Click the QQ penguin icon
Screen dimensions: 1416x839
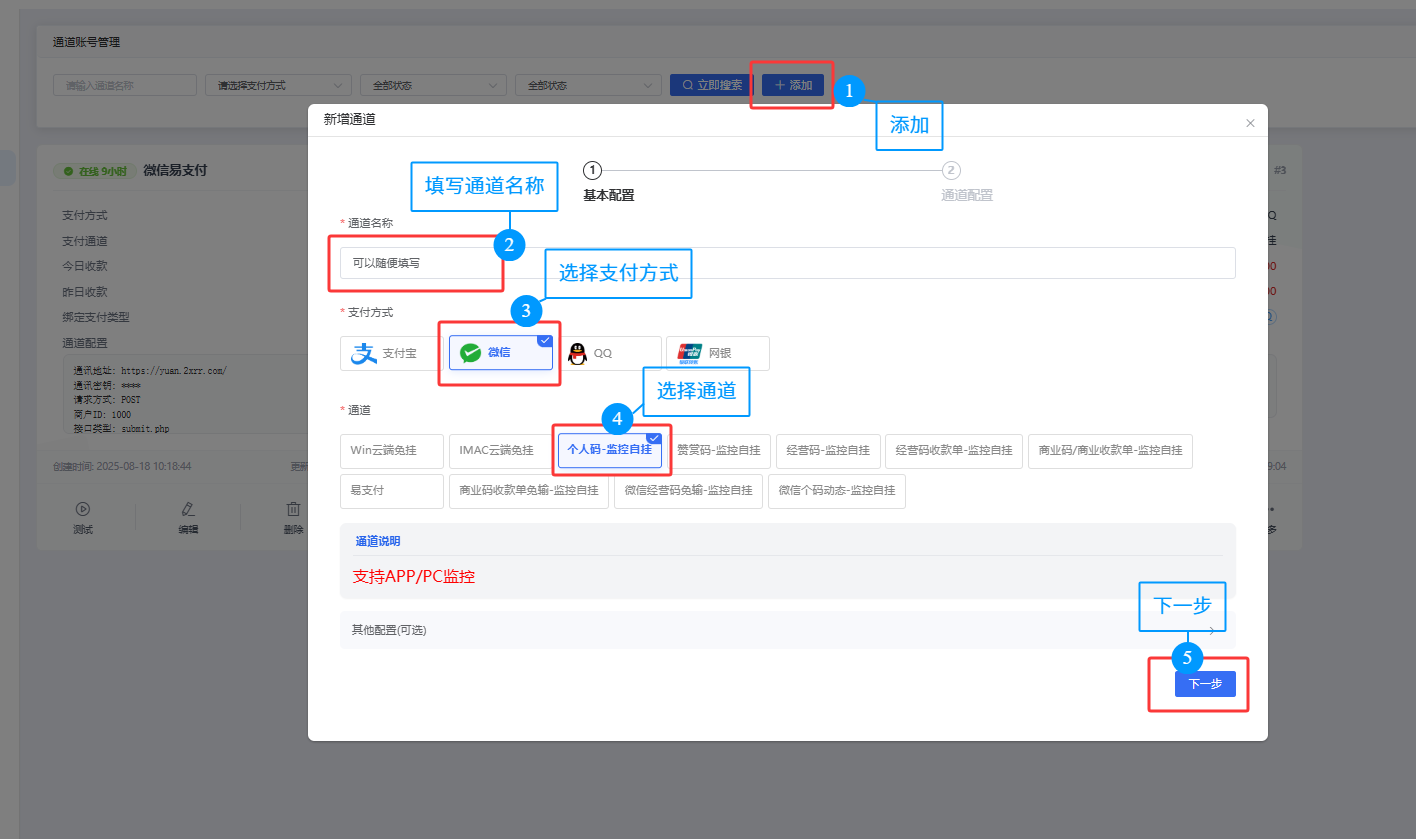coord(577,353)
